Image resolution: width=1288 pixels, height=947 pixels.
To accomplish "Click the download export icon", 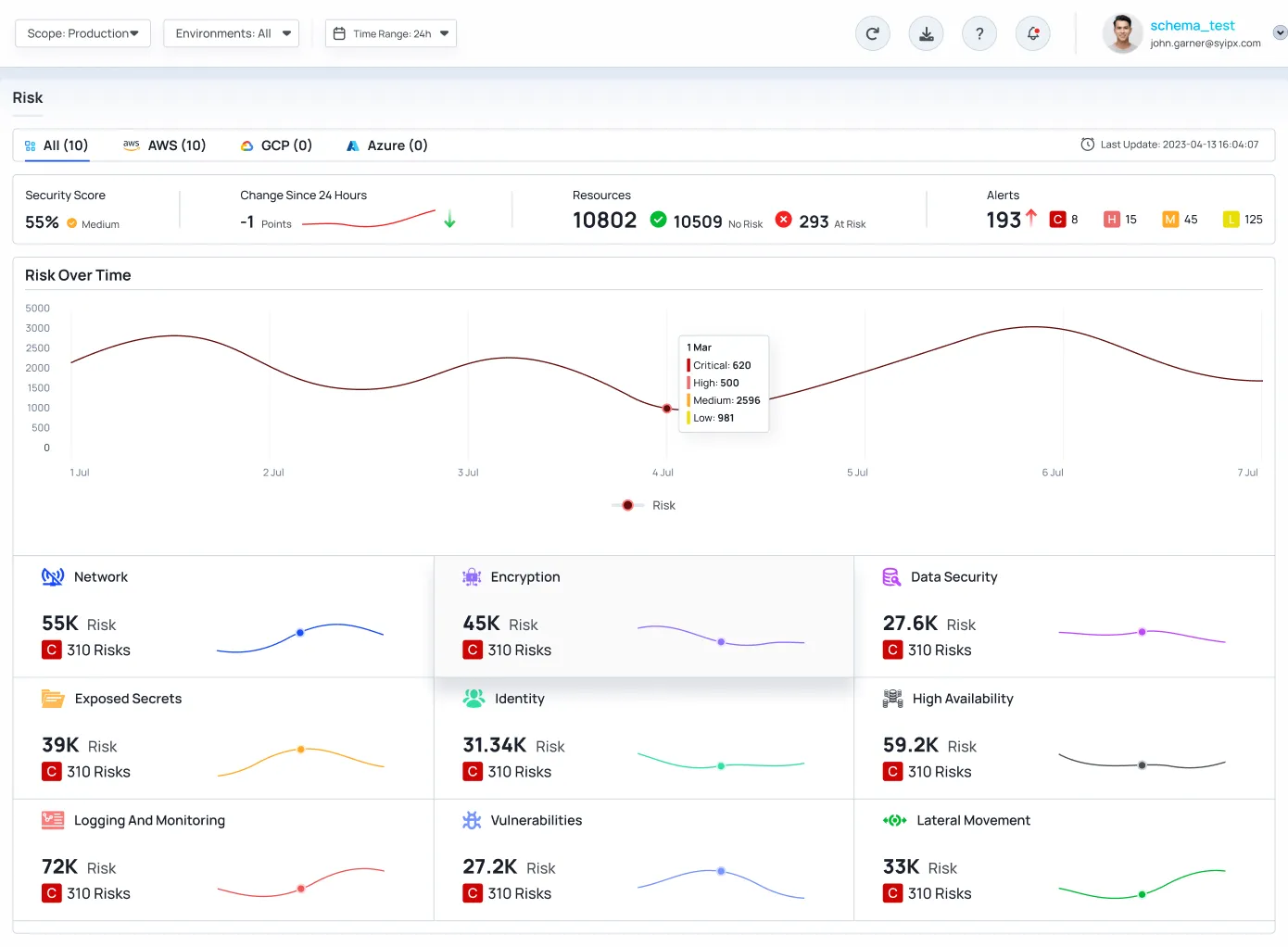I will point(926,34).
